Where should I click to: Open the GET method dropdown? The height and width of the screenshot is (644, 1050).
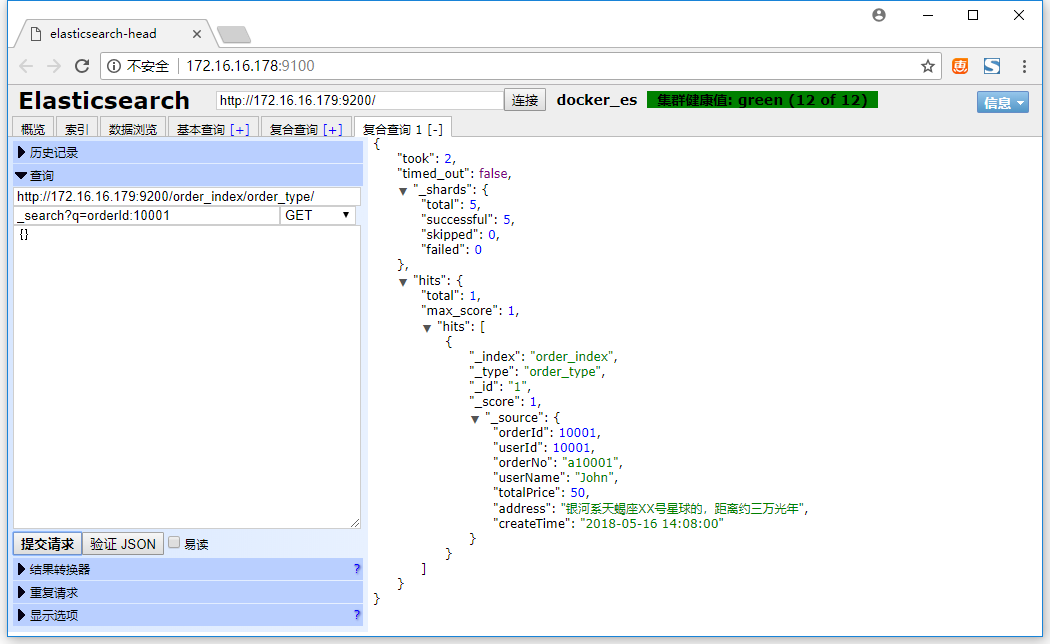click(x=318, y=215)
